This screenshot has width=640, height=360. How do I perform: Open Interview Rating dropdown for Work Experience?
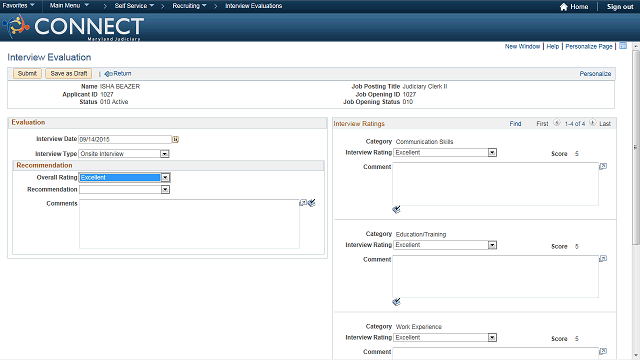pos(492,338)
